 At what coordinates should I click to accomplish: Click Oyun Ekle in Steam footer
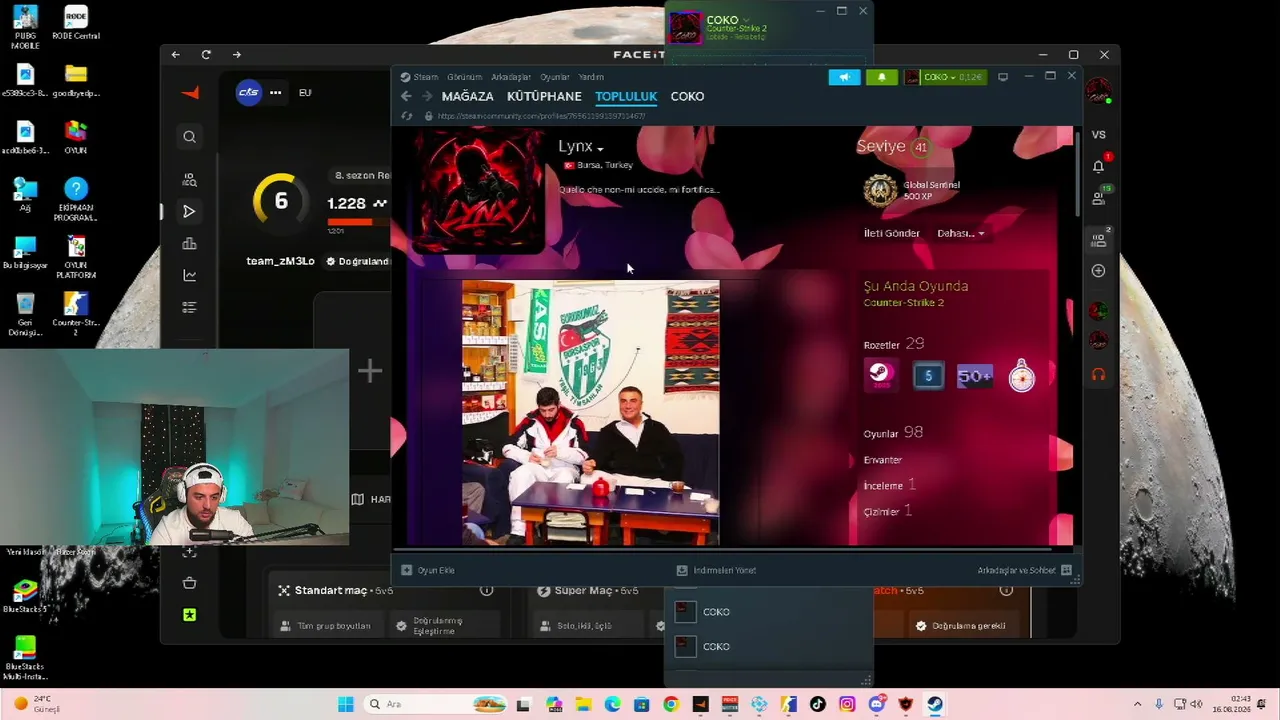pos(428,570)
